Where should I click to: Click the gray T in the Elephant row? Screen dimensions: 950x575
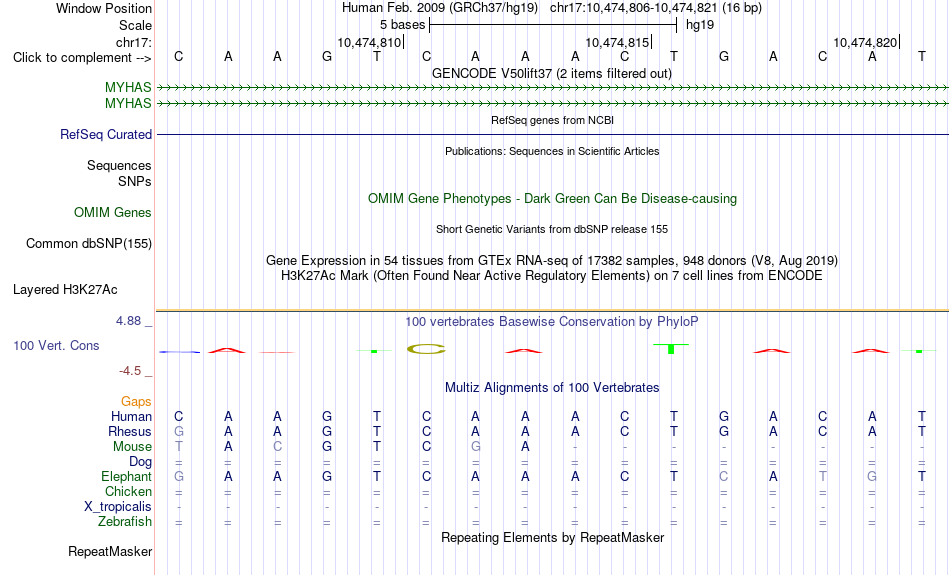point(822,477)
